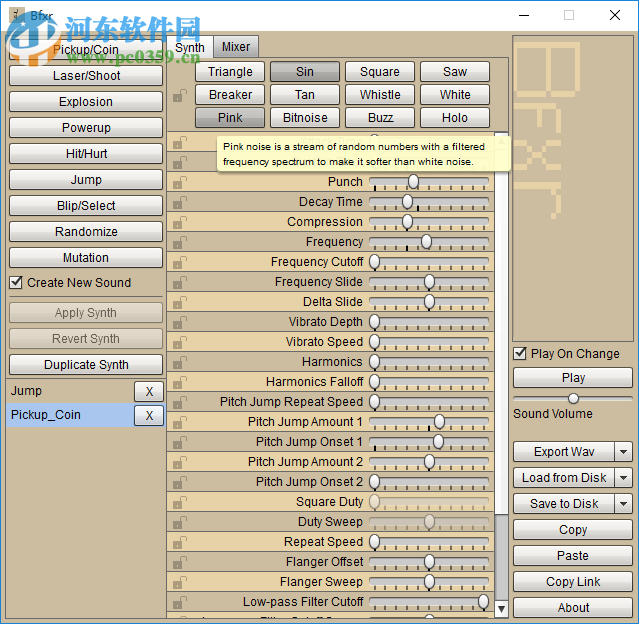Image resolution: width=639 pixels, height=624 pixels.
Task: Select the Triangle waveform
Action: pos(230,72)
